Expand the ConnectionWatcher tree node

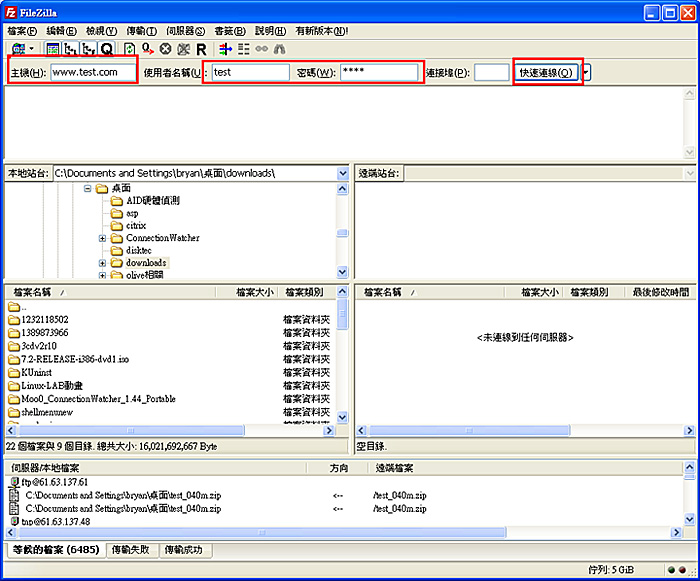coord(102,238)
